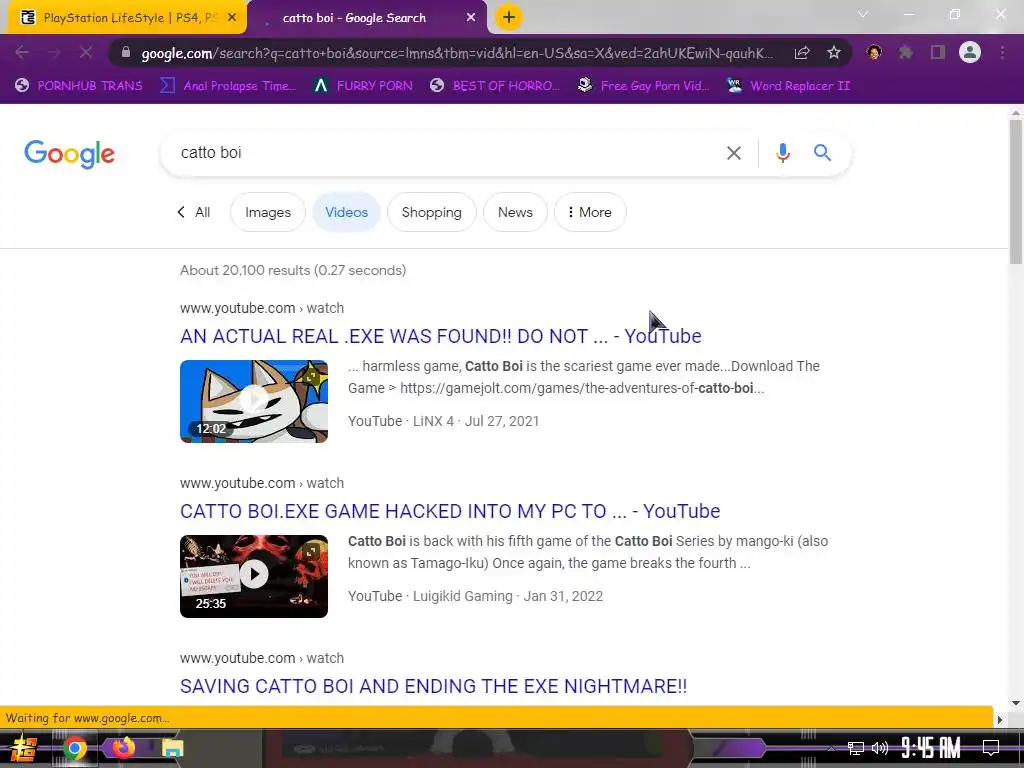Screen dimensions: 1024x768
Task: Click the YouTube · LiNX 4 · Jul 27, 2021 line
Action: point(443,421)
